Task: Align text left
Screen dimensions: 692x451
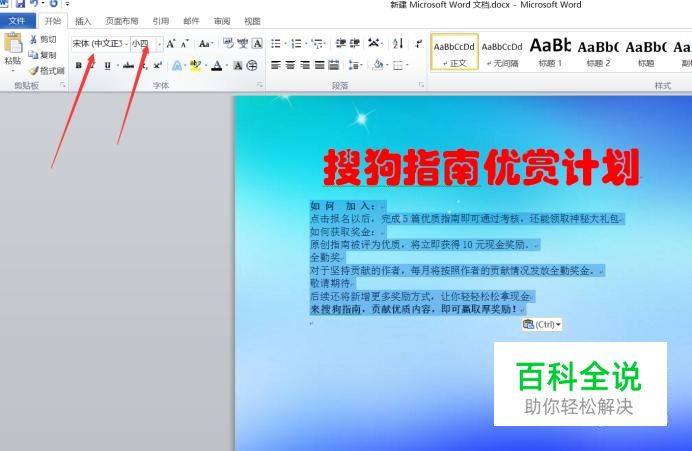Action: 276,66
